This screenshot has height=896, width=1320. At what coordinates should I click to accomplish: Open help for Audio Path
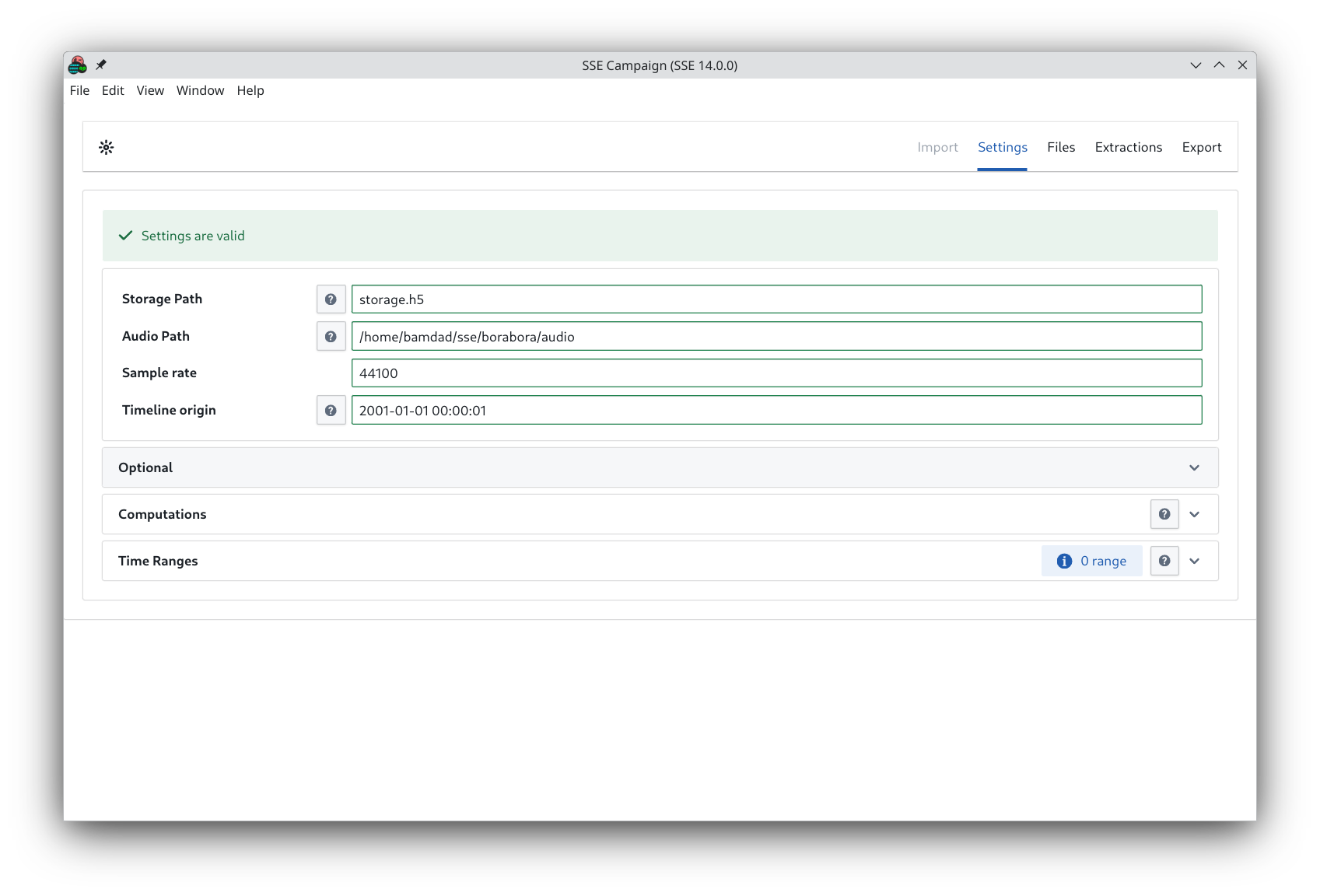pos(331,337)
